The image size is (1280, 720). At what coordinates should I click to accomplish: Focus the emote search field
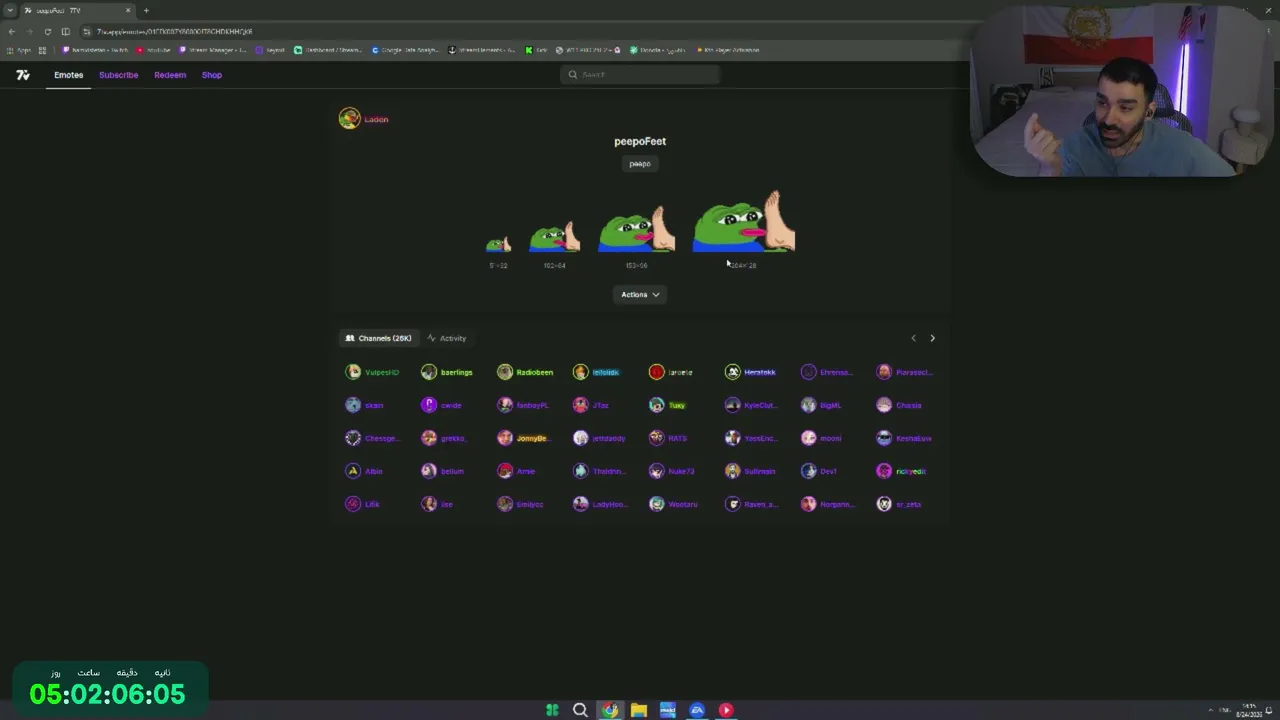point(640,74)
